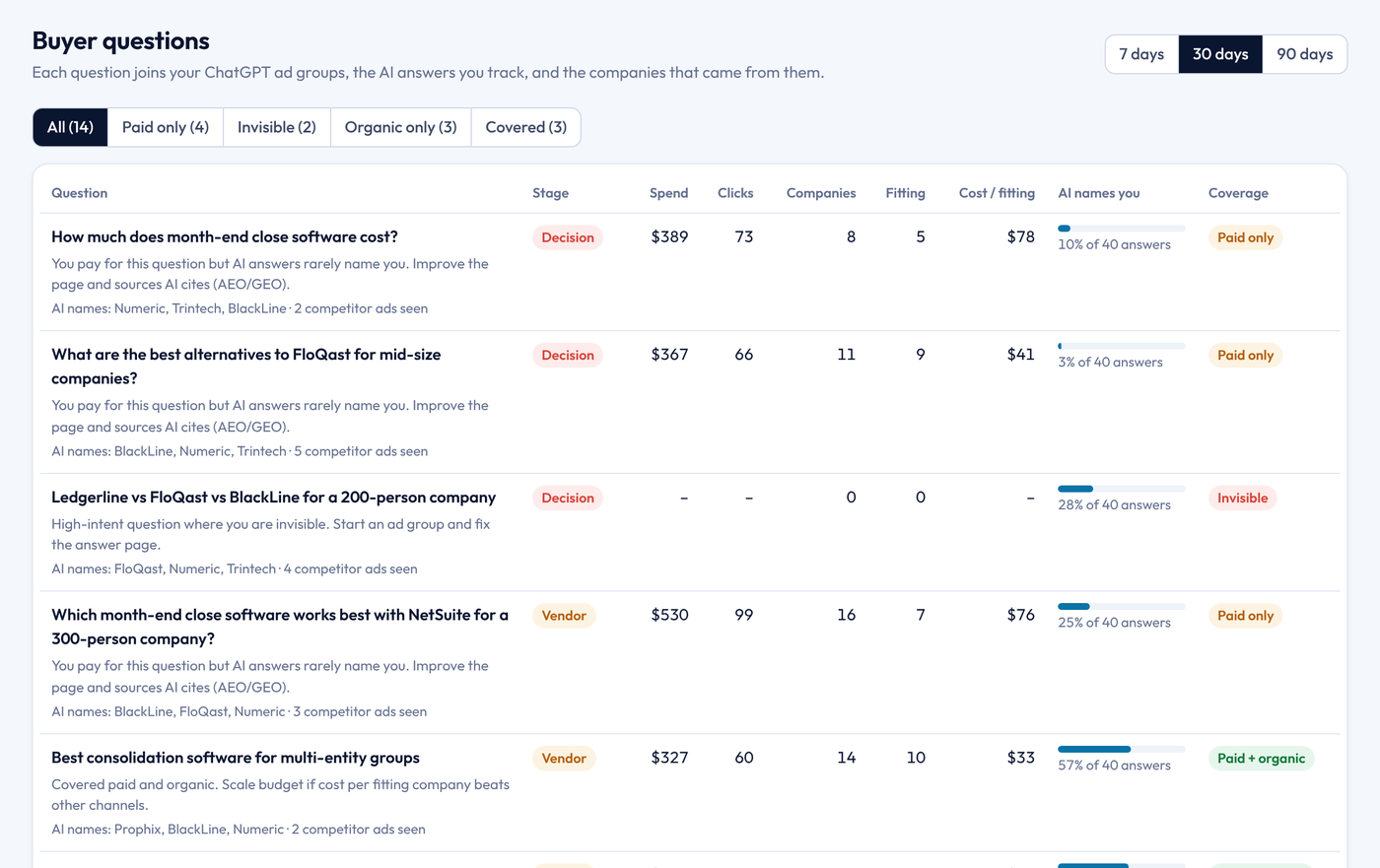Click the Coverage column header
Screen dimensions: 1380x868
tap(1238, 193)
